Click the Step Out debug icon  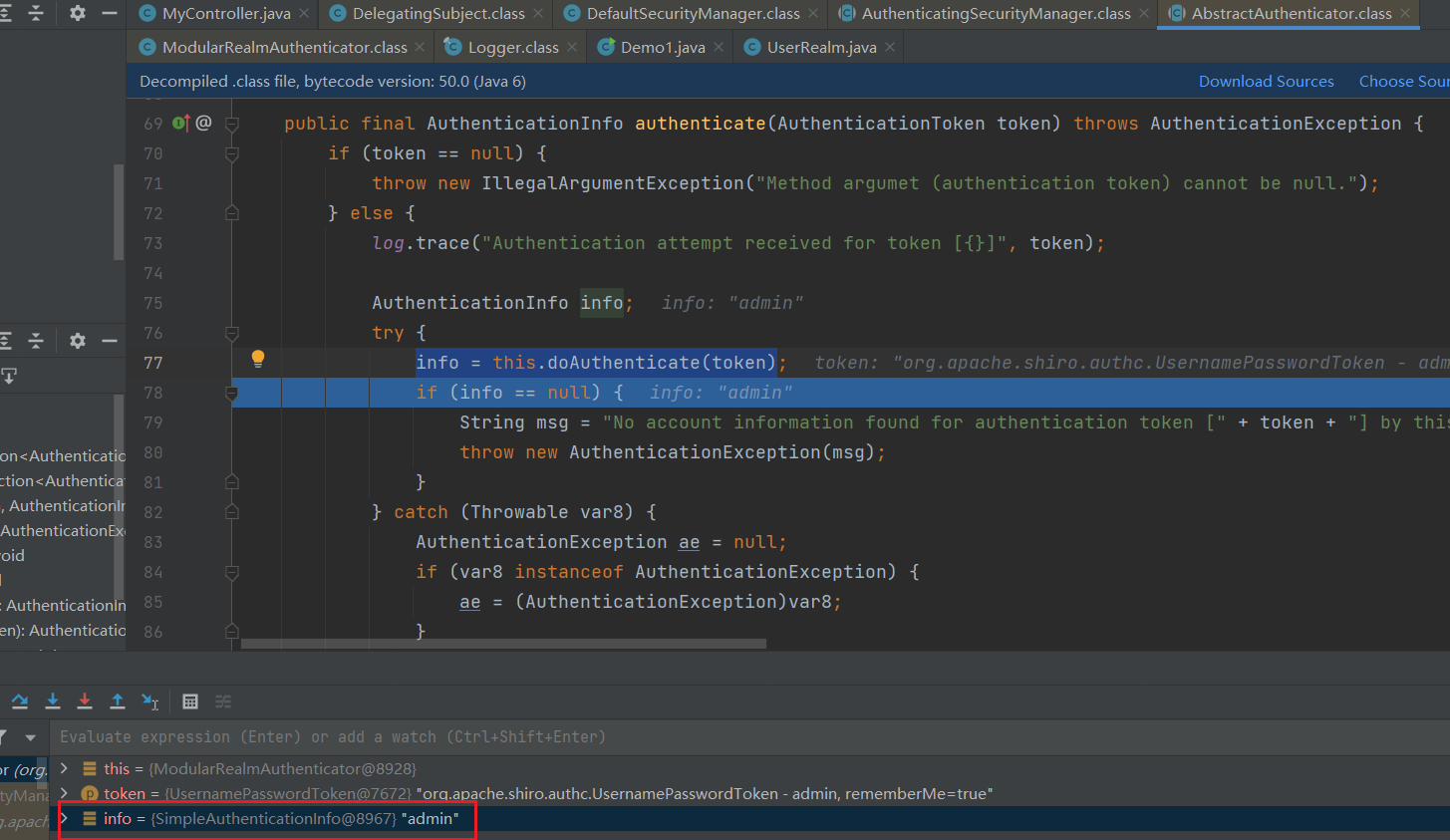117,701
